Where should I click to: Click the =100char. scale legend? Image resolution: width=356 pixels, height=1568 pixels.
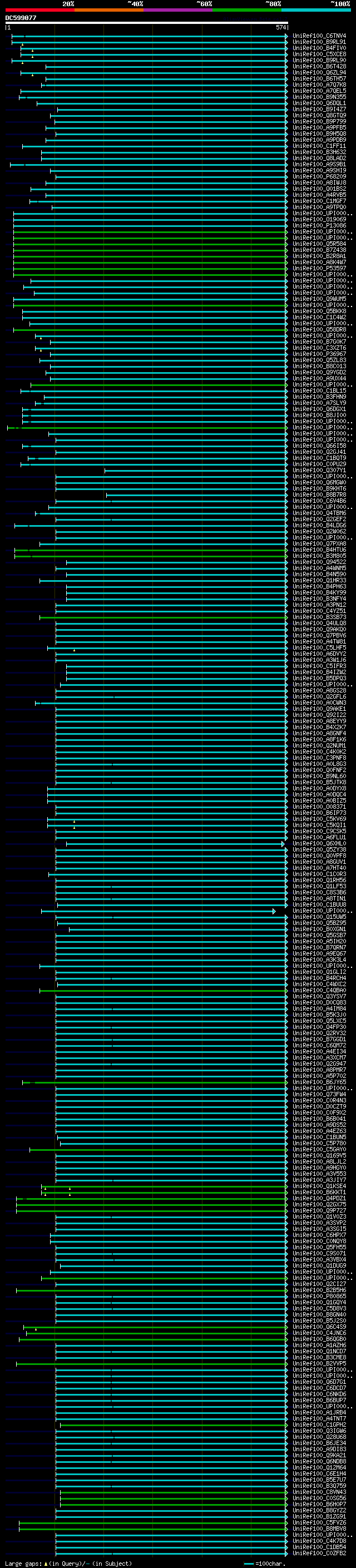pyautogui.click(x=270, y=1564)
